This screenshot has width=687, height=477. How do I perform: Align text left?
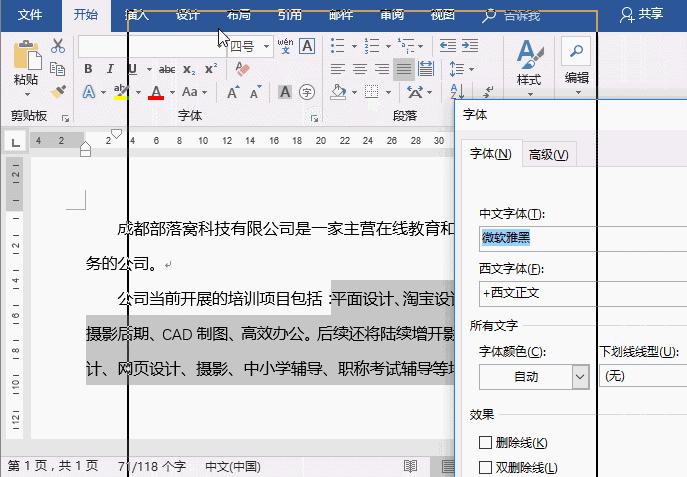pyautogui.click(x=338, y=69)
